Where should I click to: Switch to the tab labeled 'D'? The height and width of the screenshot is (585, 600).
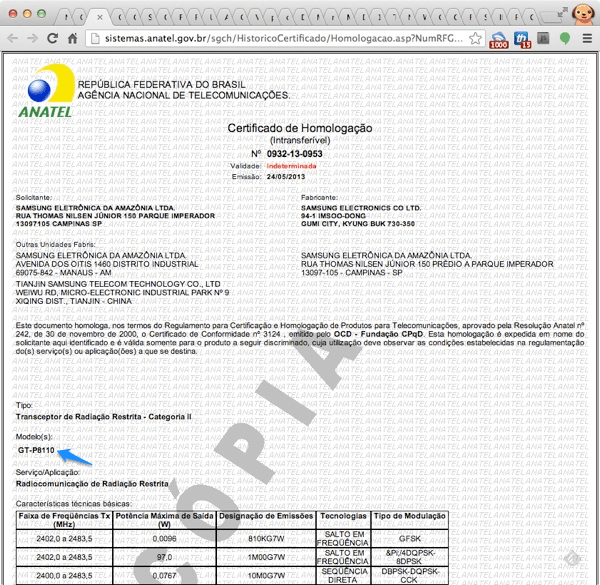click(x=302, y=17)
